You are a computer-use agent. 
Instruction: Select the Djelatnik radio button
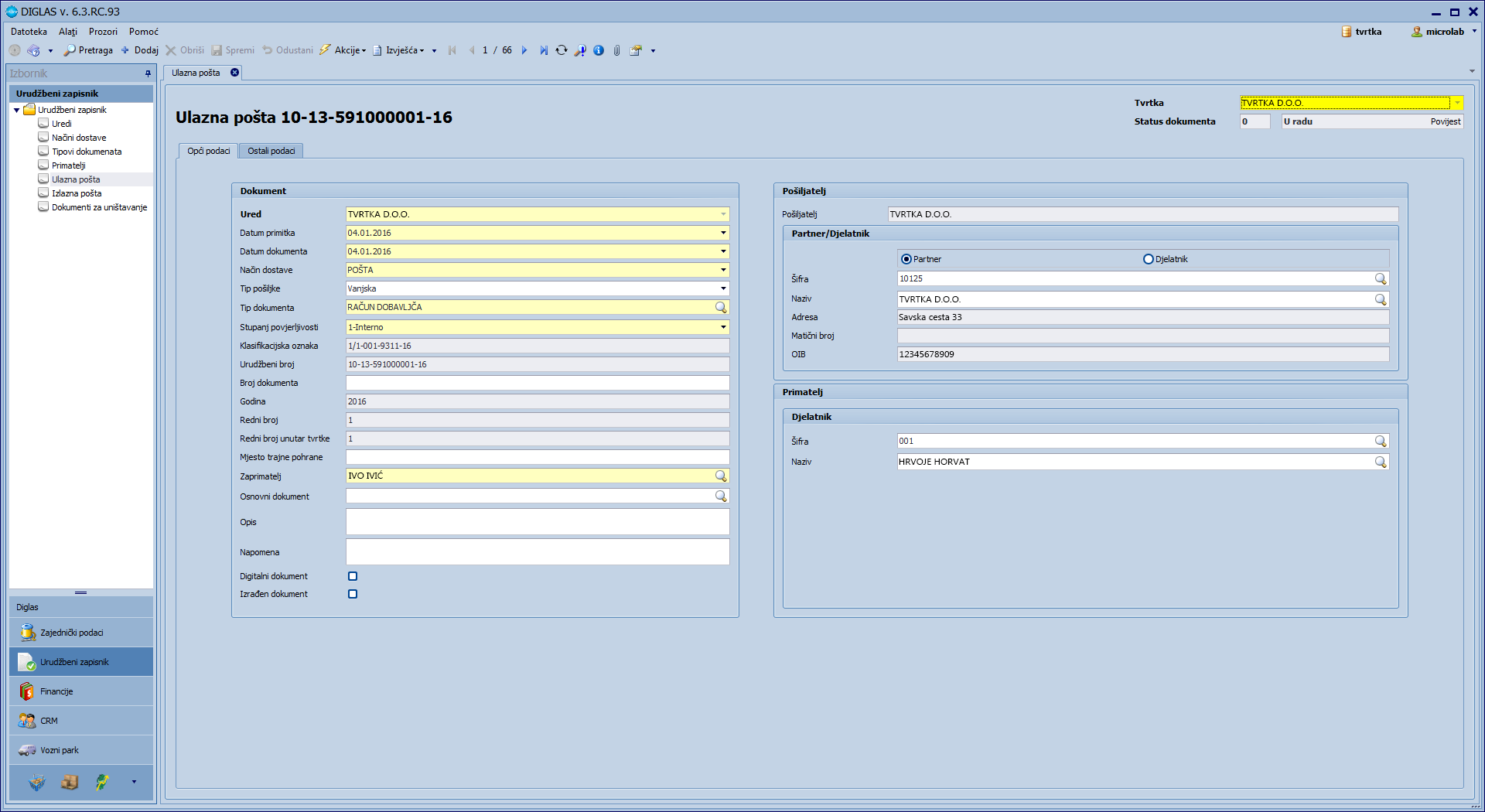click(x=1149, y=259)
